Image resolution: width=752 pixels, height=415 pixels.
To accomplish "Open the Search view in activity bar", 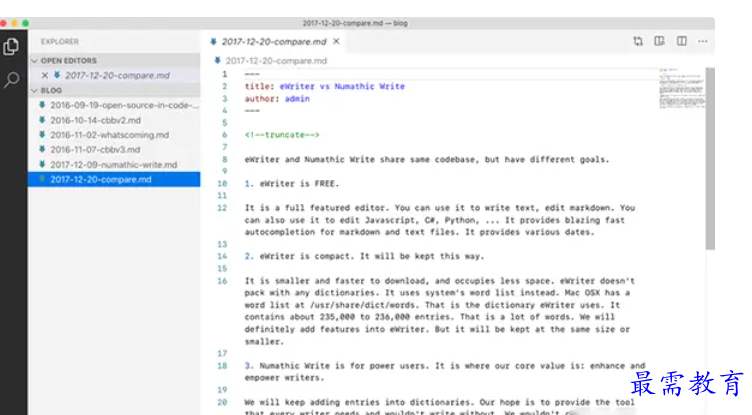I will pos(11,80).
